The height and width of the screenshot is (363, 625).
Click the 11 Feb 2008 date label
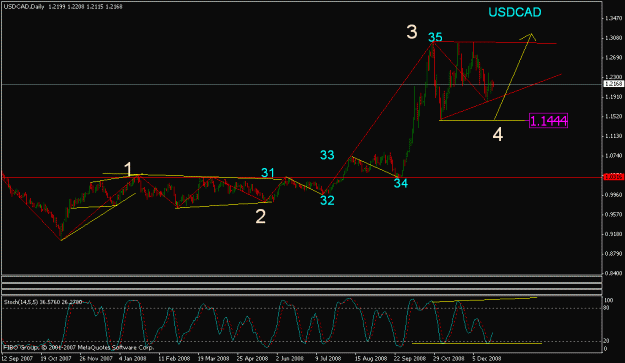click(174, 358)
